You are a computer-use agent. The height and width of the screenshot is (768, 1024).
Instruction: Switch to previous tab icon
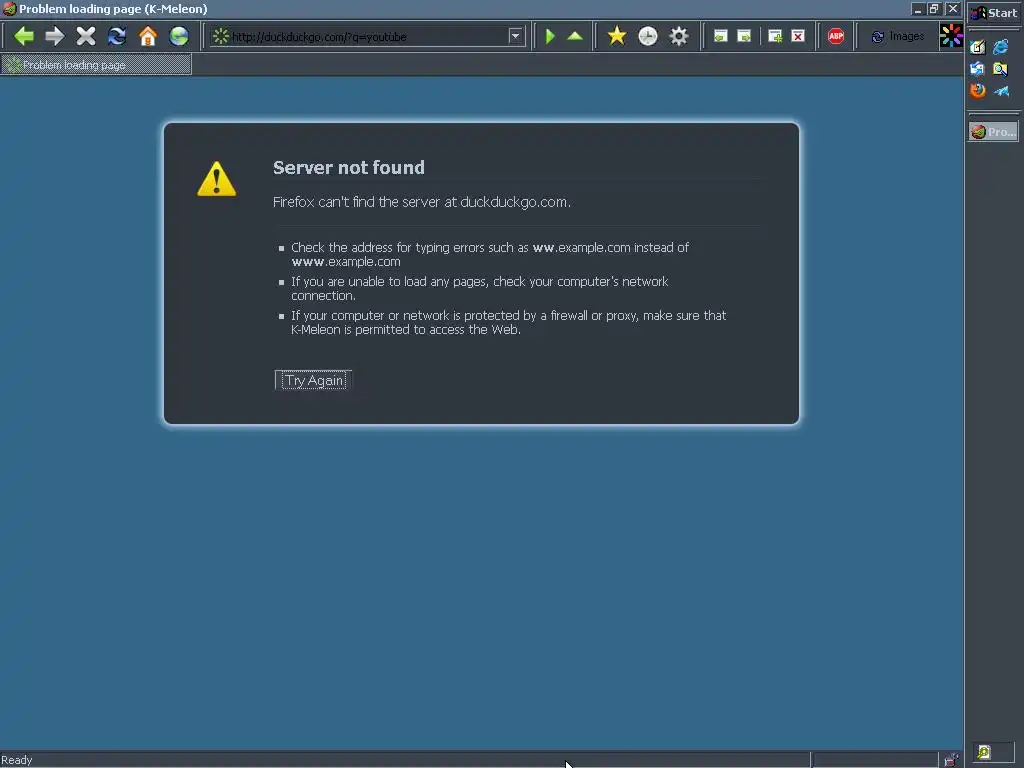point(720,36)
